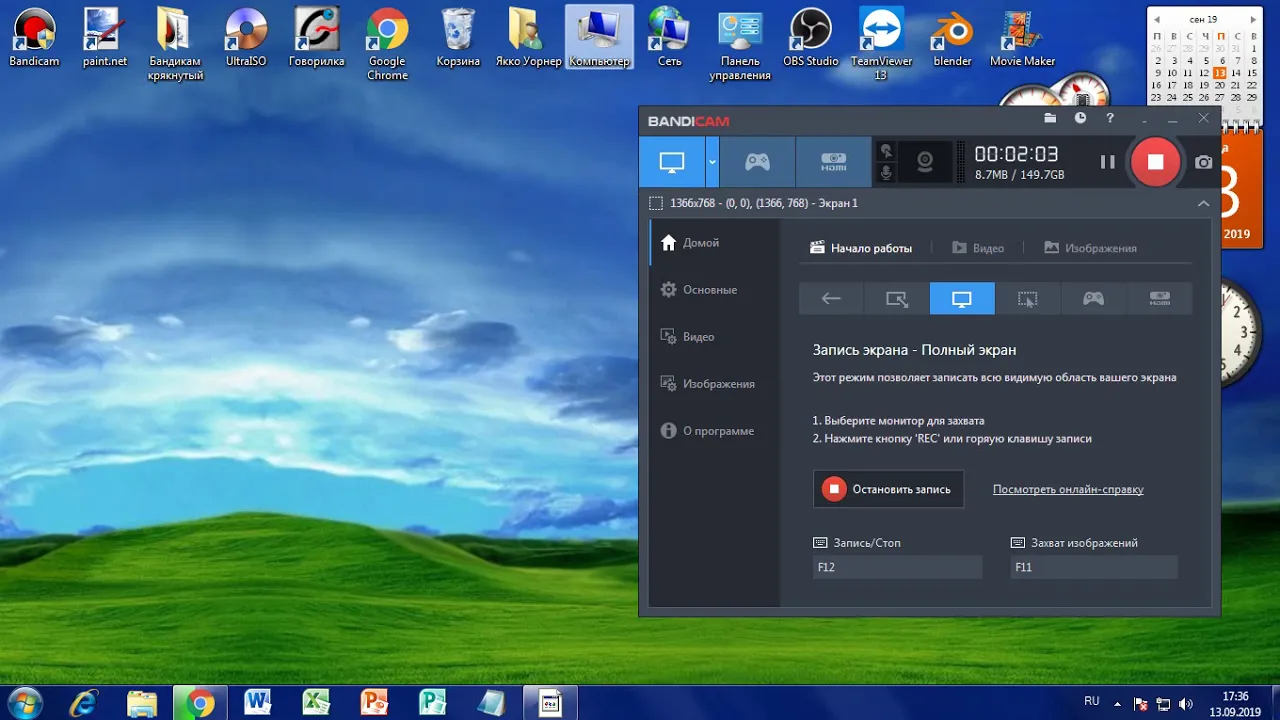Open the Movie Maker desktop shortcut
The image size is (1280, 720).
(1022, 38)
